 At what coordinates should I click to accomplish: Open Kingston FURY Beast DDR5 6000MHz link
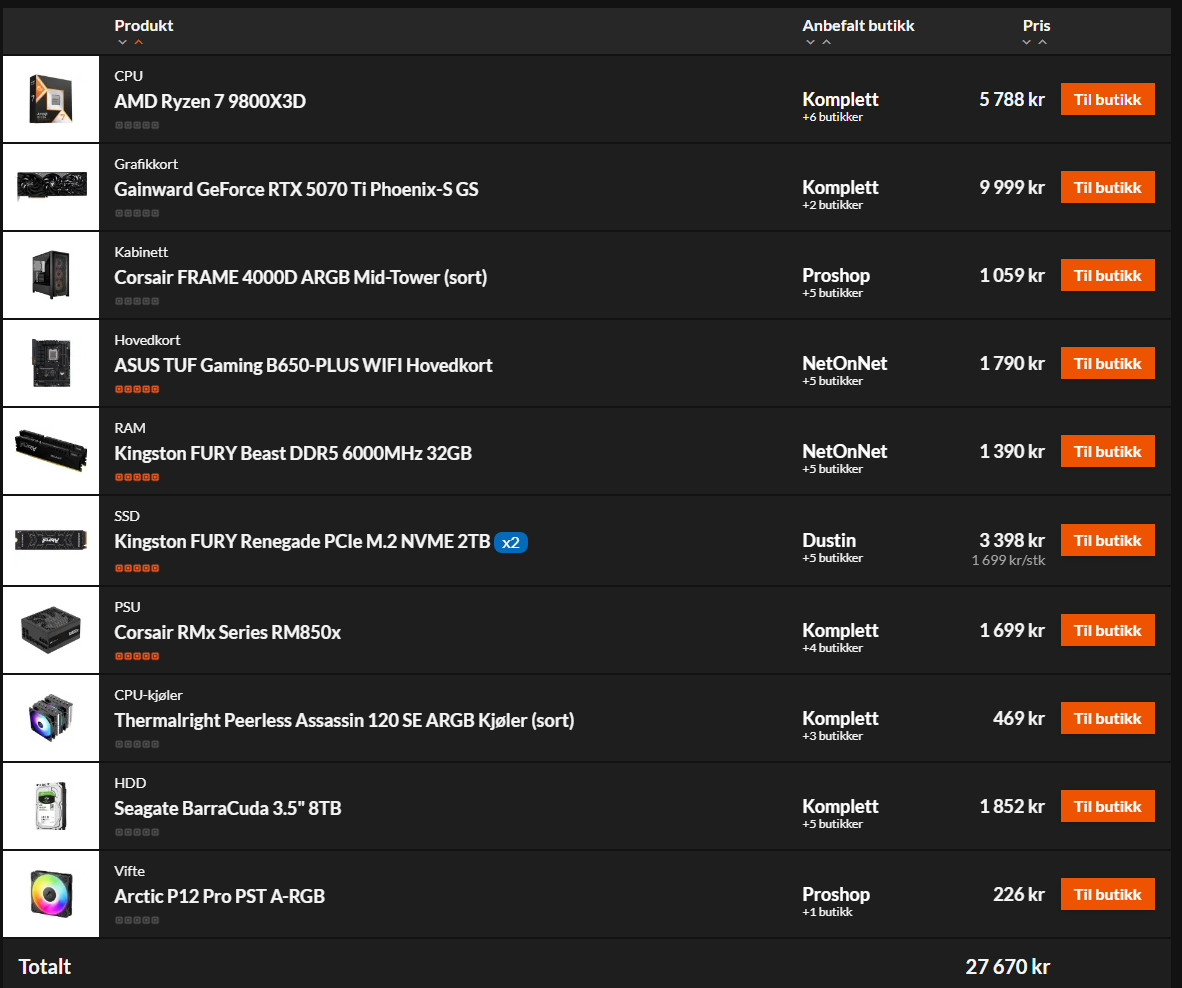pos(292,454)
